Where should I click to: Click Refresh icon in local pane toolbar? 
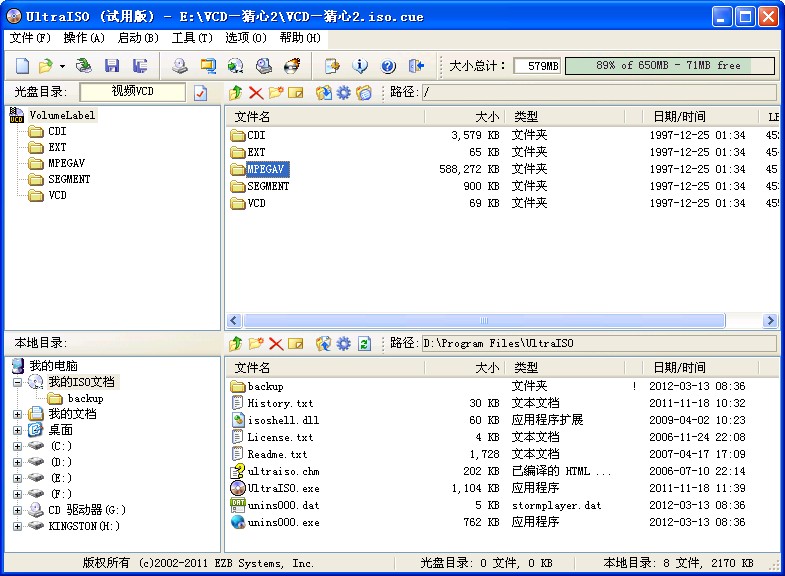point(364,344)
